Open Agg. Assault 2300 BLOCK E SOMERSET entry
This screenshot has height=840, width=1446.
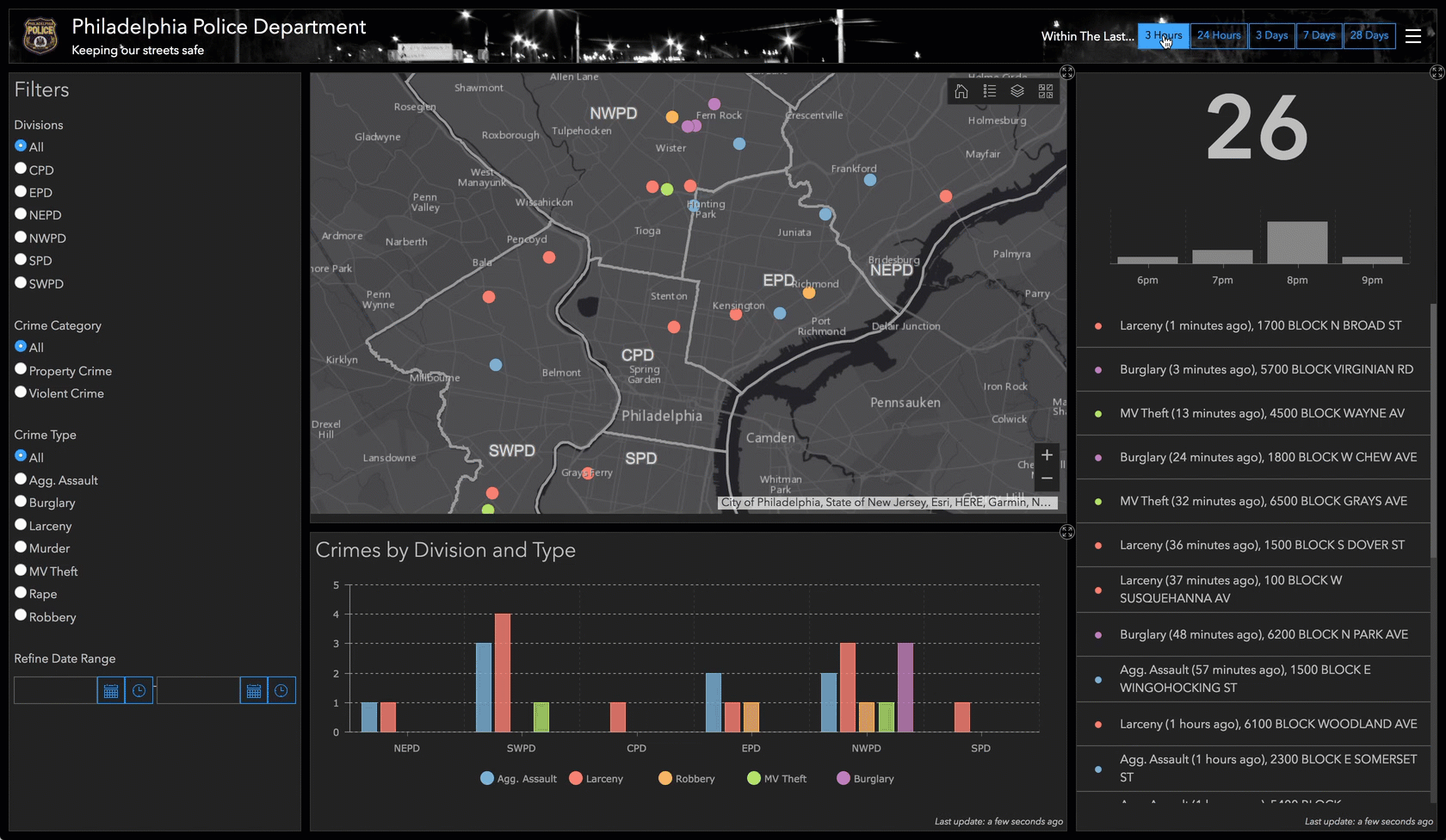coord(1253,768)
